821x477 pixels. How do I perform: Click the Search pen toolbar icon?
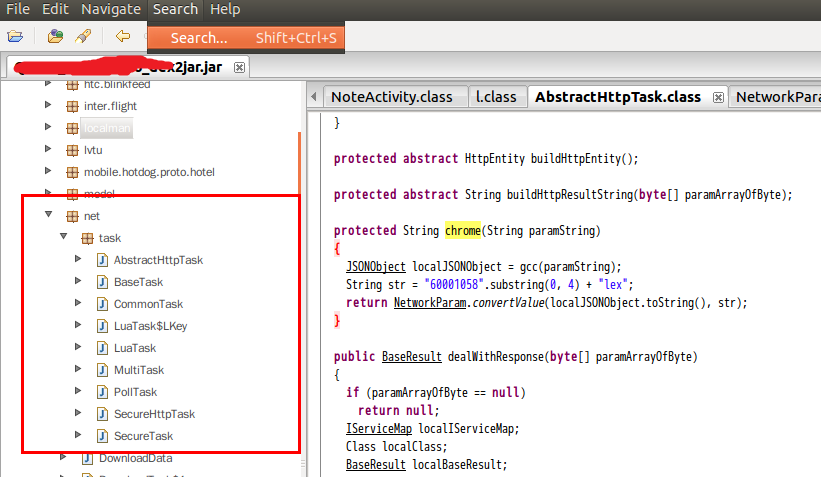tap(83, 37)
